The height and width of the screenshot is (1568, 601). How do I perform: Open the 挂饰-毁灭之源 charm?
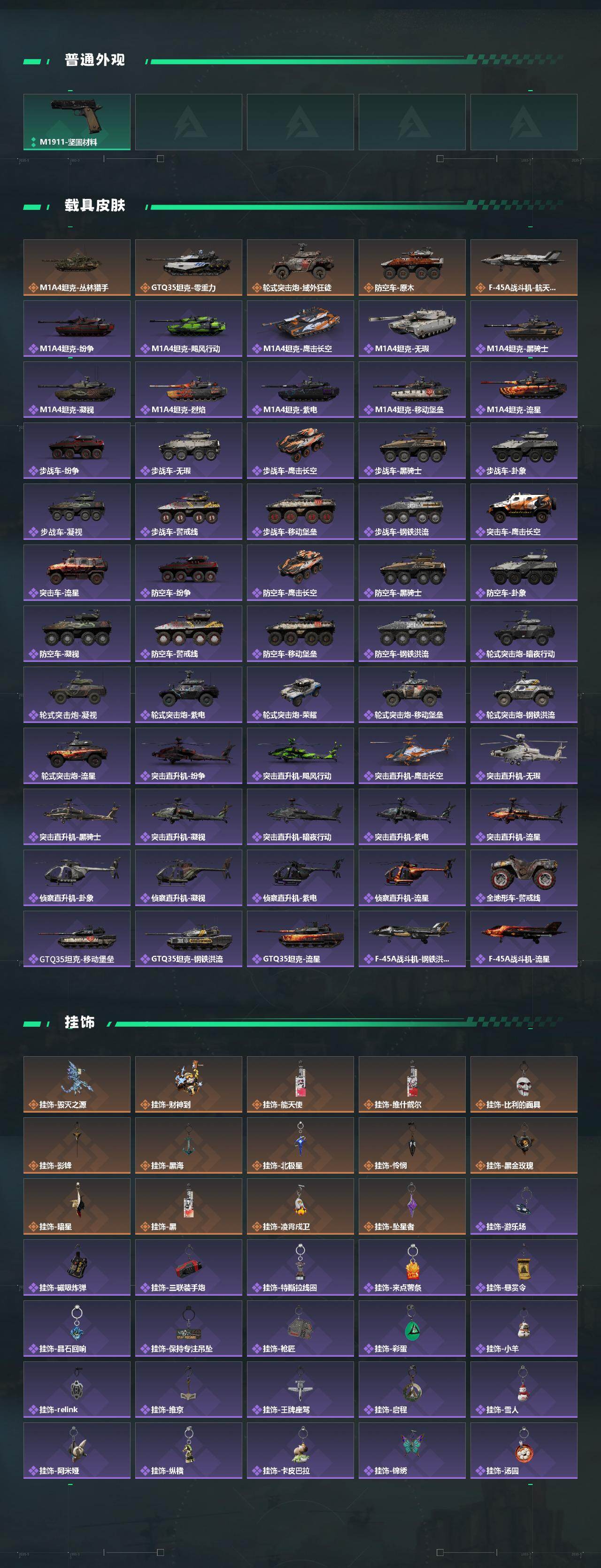(x=77, y=1084)
